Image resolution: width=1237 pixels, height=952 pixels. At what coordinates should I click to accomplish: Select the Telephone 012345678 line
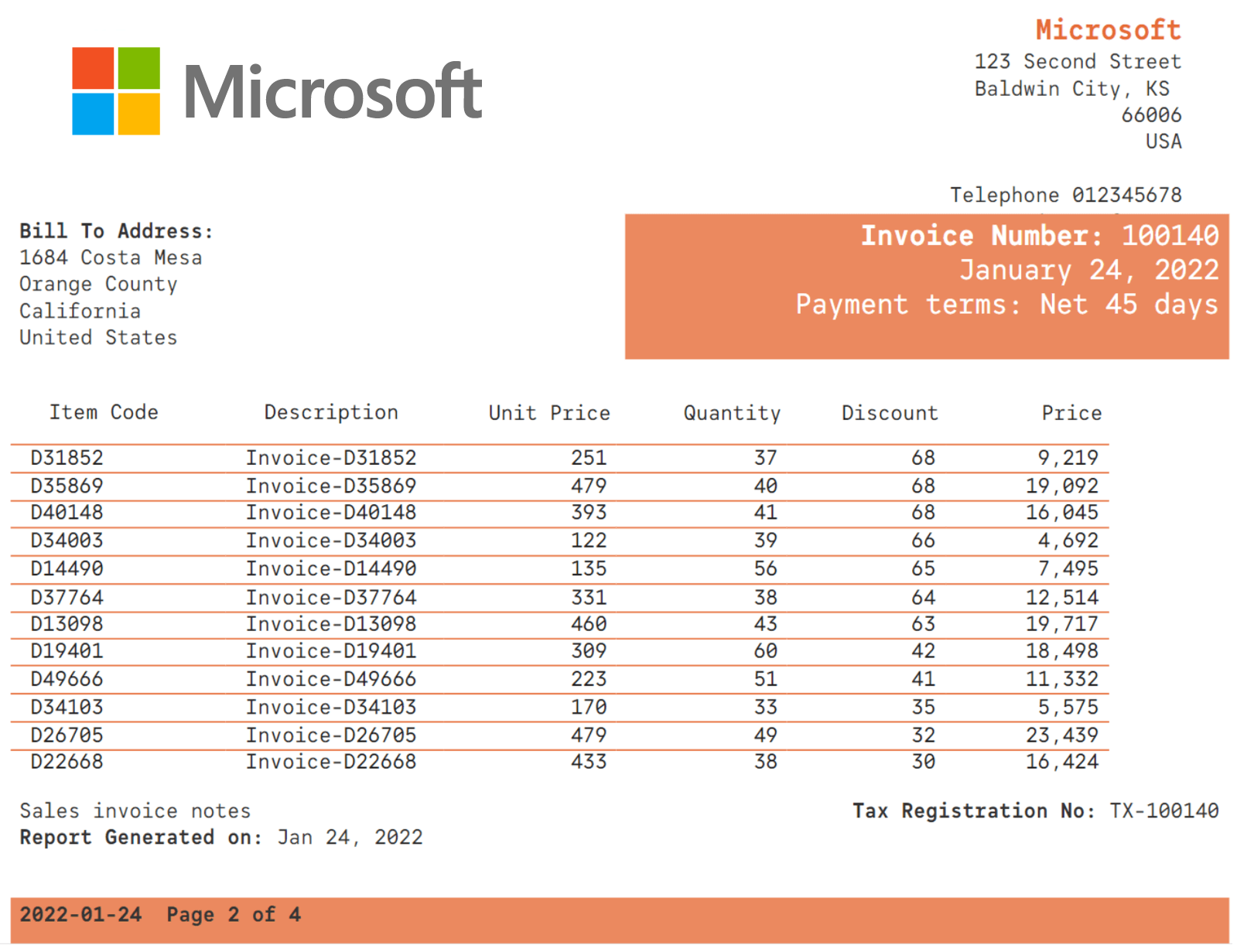pyautogui.click(x=1065, y=195)
